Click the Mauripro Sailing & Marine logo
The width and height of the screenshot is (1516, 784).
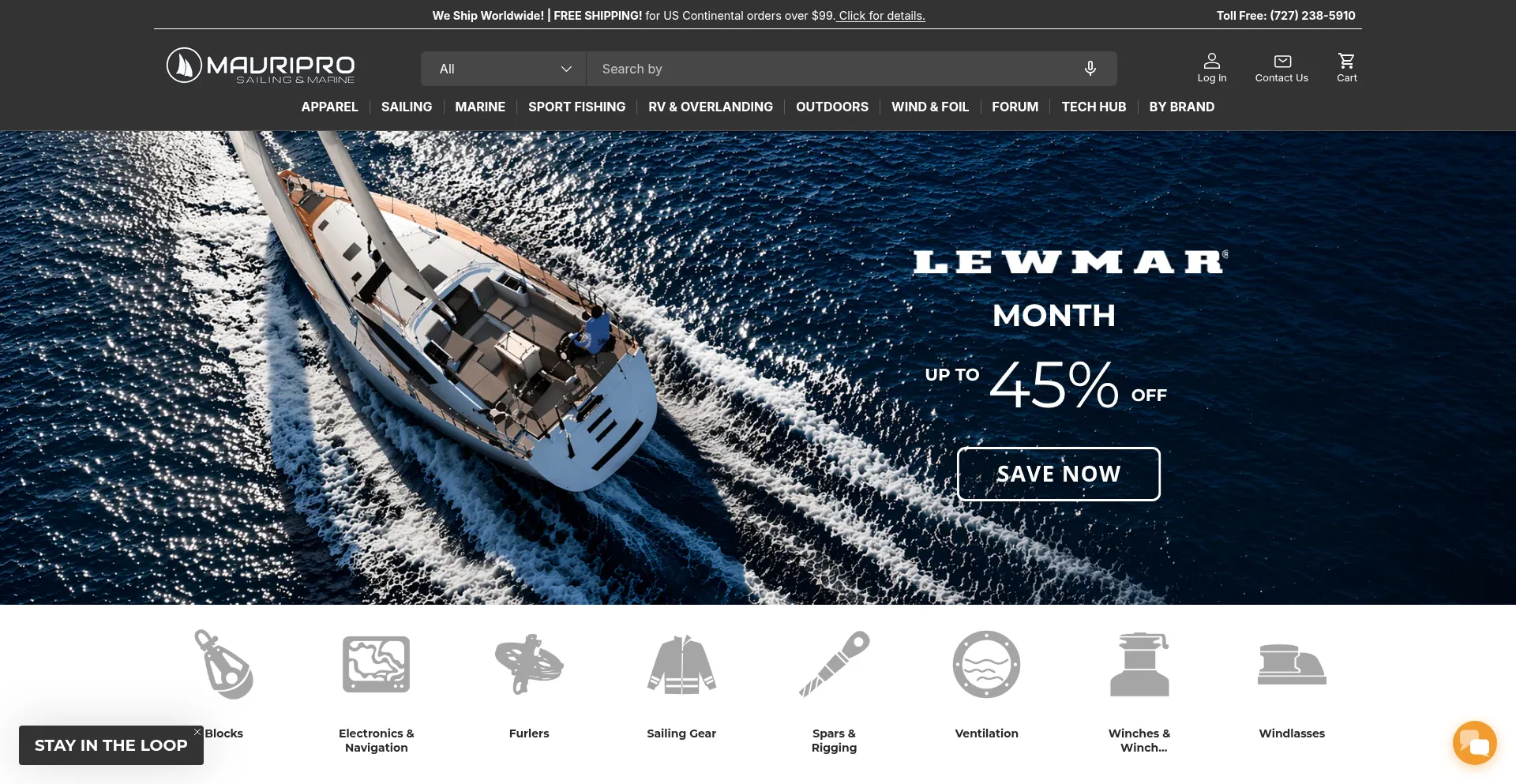click(261, 66)
